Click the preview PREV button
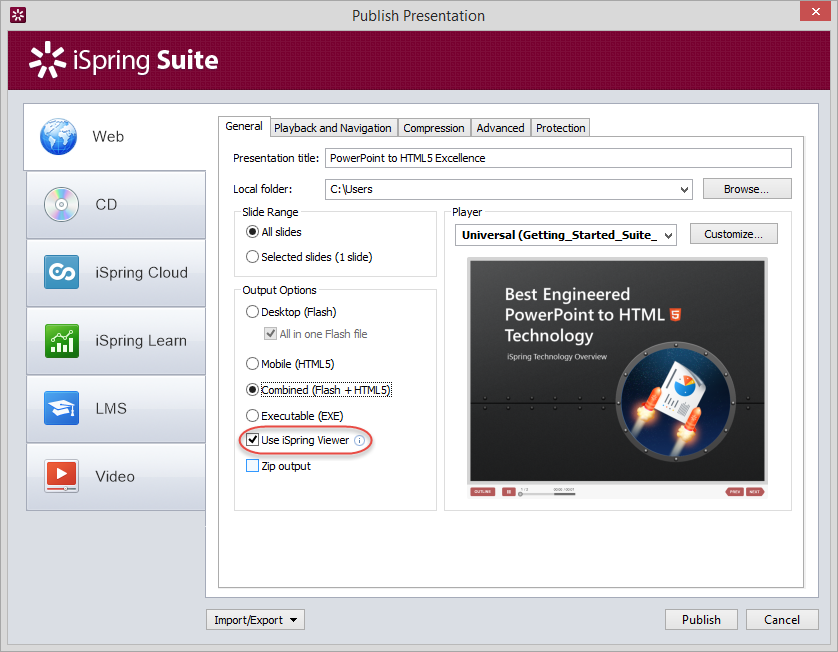Image resolution: width=838 pixels, height=652 pixels. coord(735,492)
